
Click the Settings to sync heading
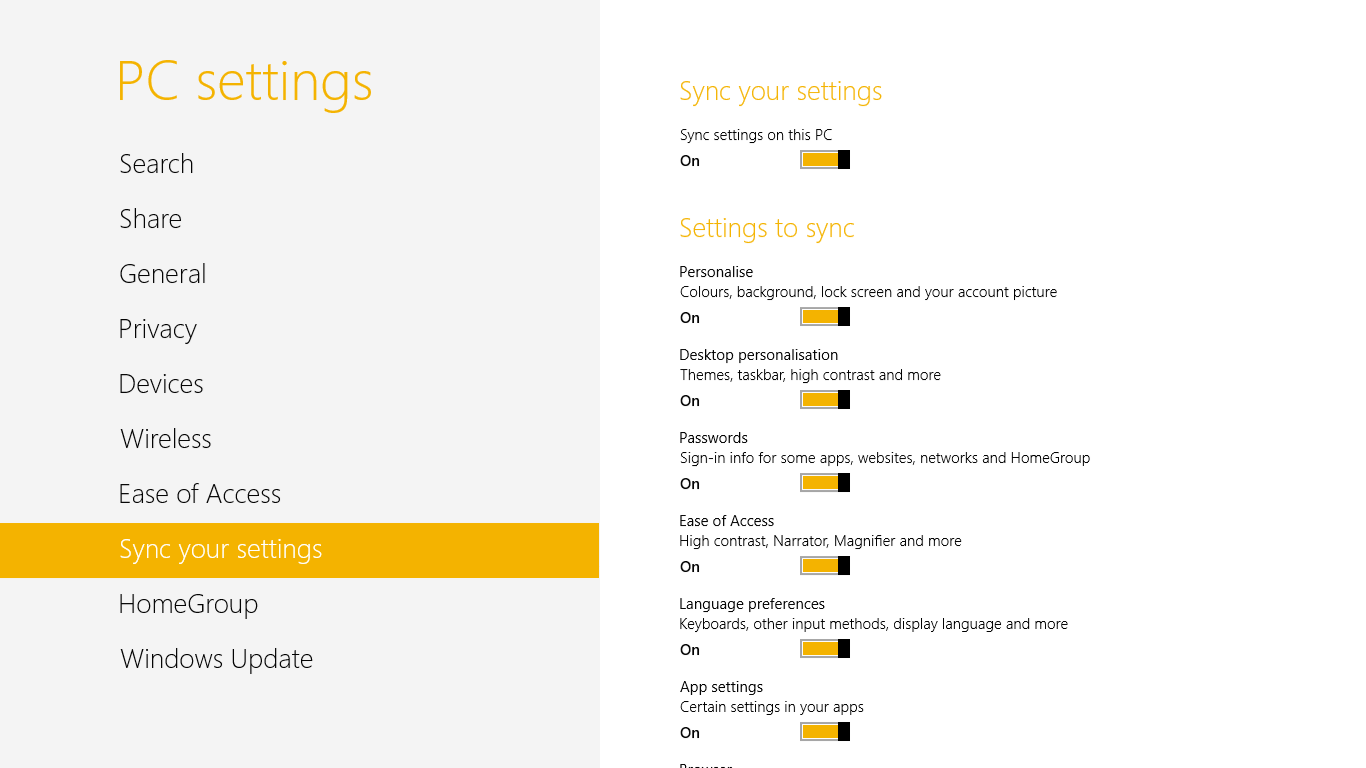(x=767, y=228)
